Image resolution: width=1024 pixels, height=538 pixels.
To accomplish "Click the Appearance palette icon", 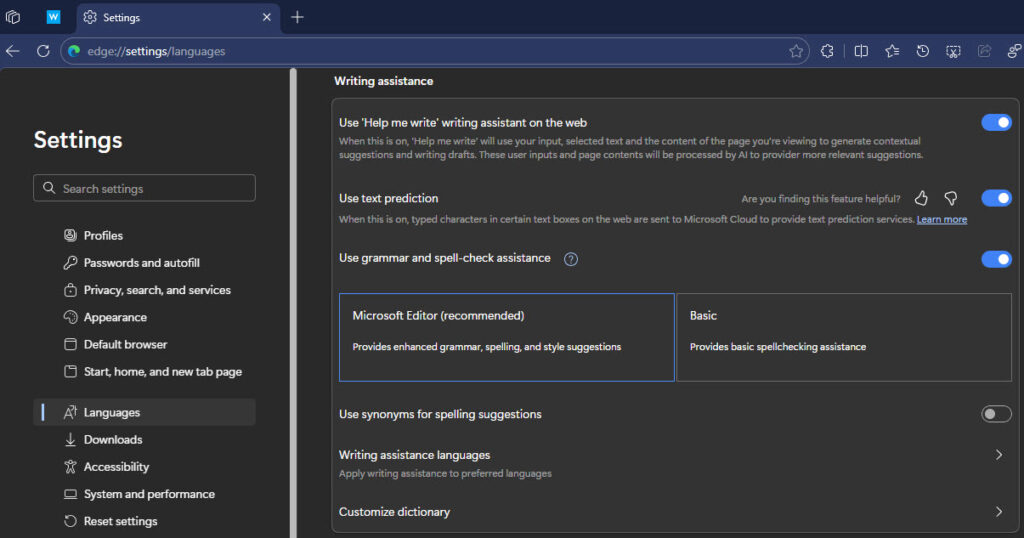I will [70, 317].
